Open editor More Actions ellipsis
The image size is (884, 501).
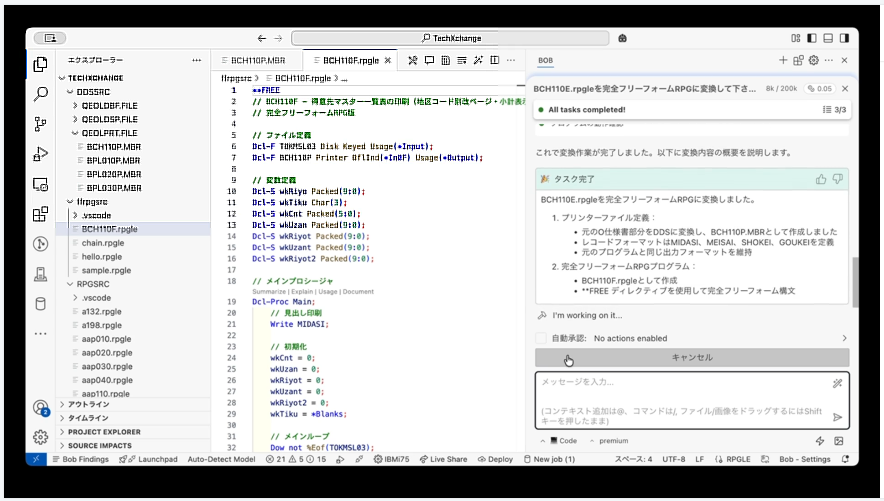[511, 60]
